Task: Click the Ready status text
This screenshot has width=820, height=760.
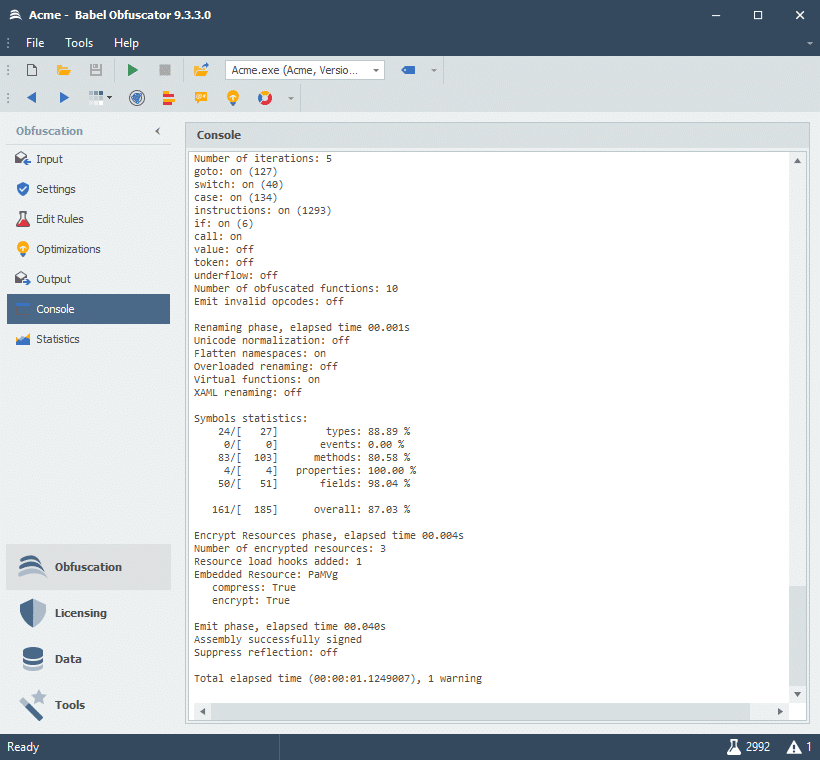Action: (23, 747)
